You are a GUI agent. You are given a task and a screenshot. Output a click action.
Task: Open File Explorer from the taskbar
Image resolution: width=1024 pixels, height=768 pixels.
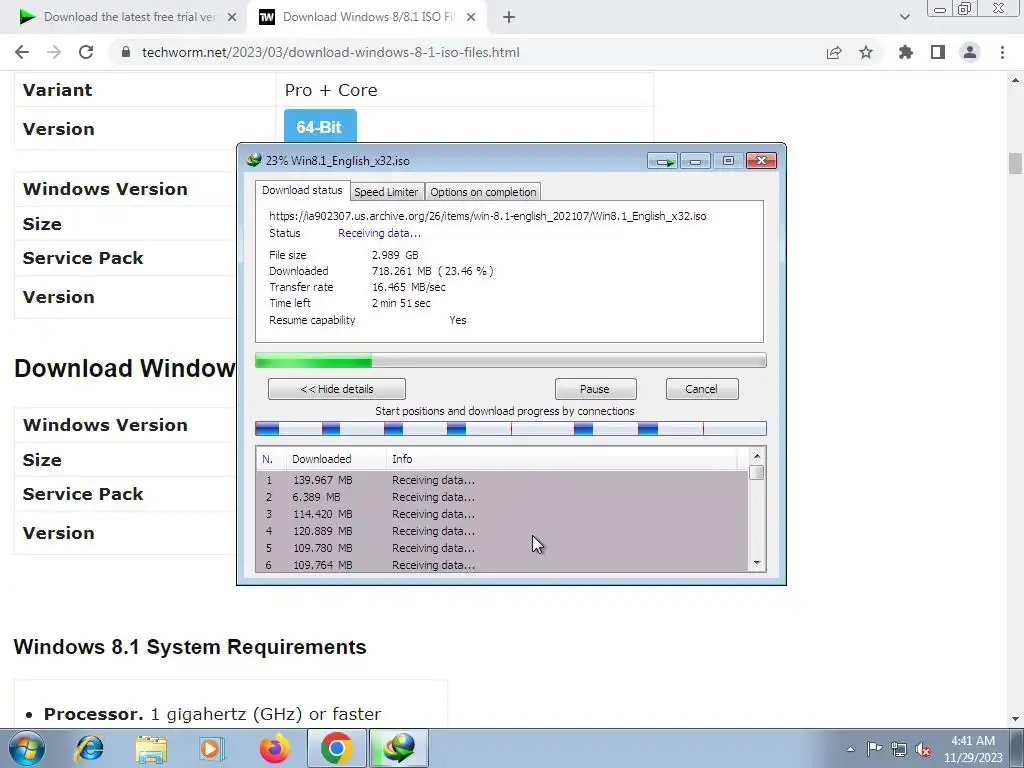[x=152, y=749]
